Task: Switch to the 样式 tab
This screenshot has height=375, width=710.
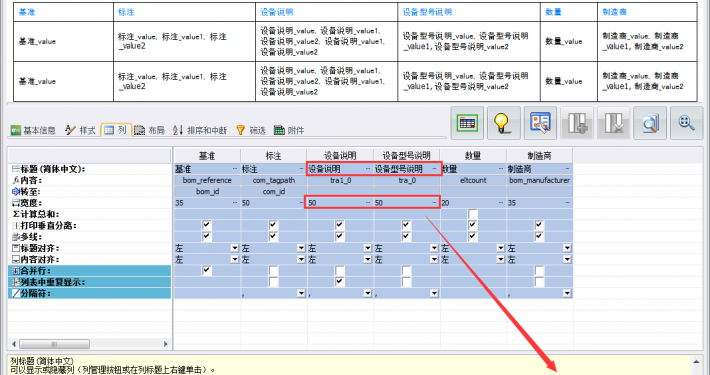Action: 81,130
